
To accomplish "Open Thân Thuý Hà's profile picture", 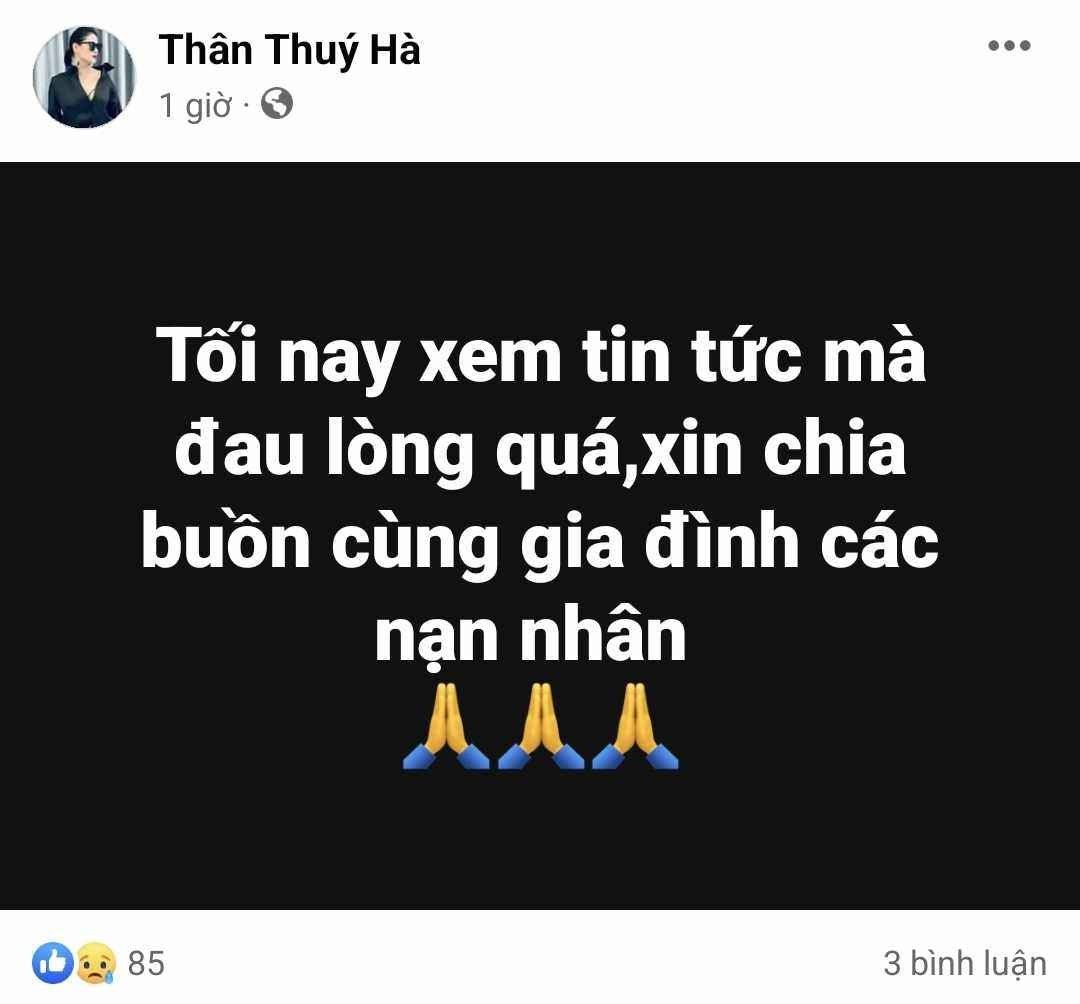I will (84, 76).
